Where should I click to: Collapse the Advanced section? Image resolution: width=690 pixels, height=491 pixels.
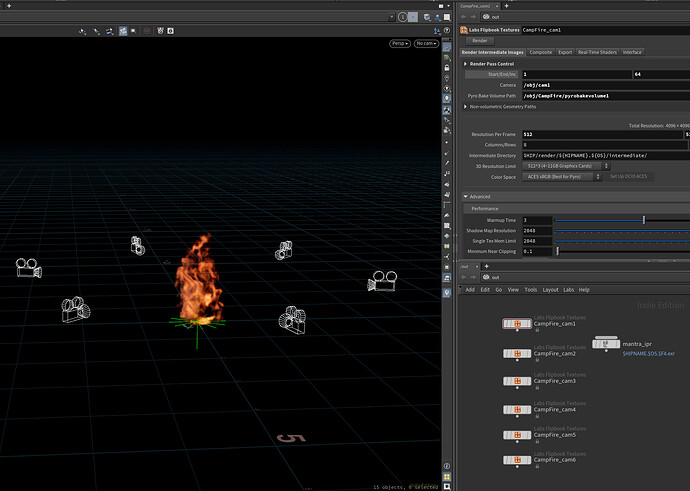465,196
